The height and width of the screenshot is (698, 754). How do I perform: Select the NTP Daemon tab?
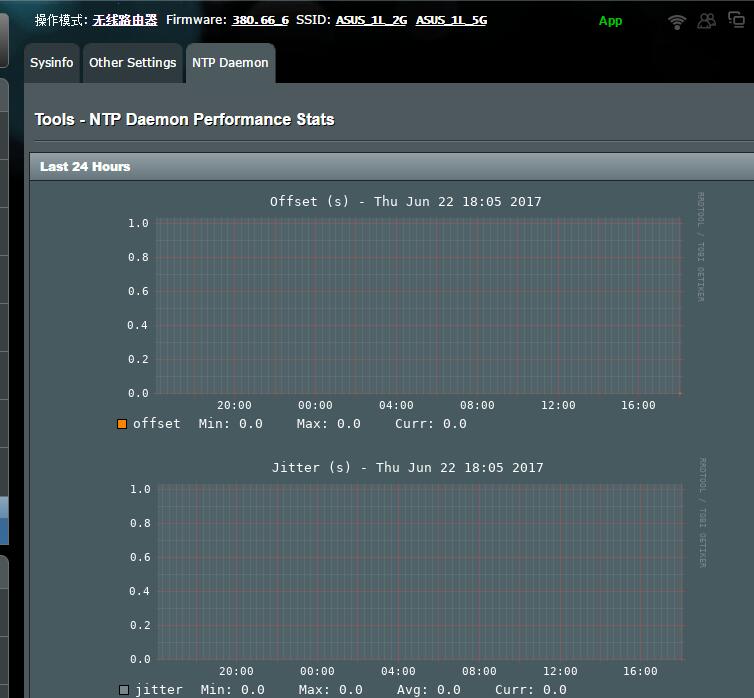click(230, 63)
